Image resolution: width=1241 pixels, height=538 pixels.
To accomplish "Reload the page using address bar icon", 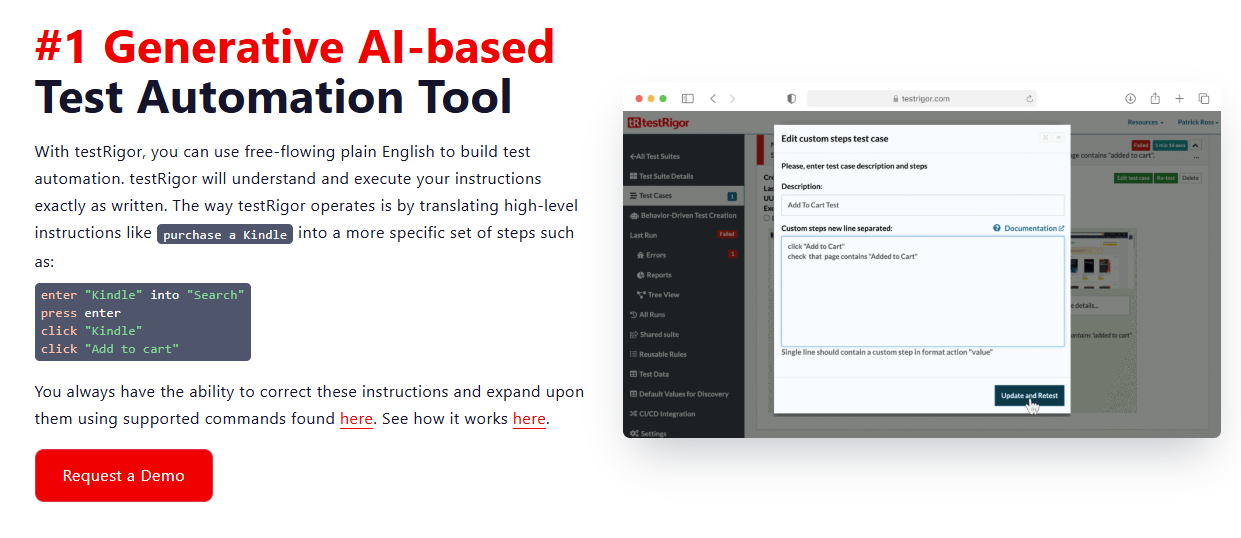I will pos(1029,99).
